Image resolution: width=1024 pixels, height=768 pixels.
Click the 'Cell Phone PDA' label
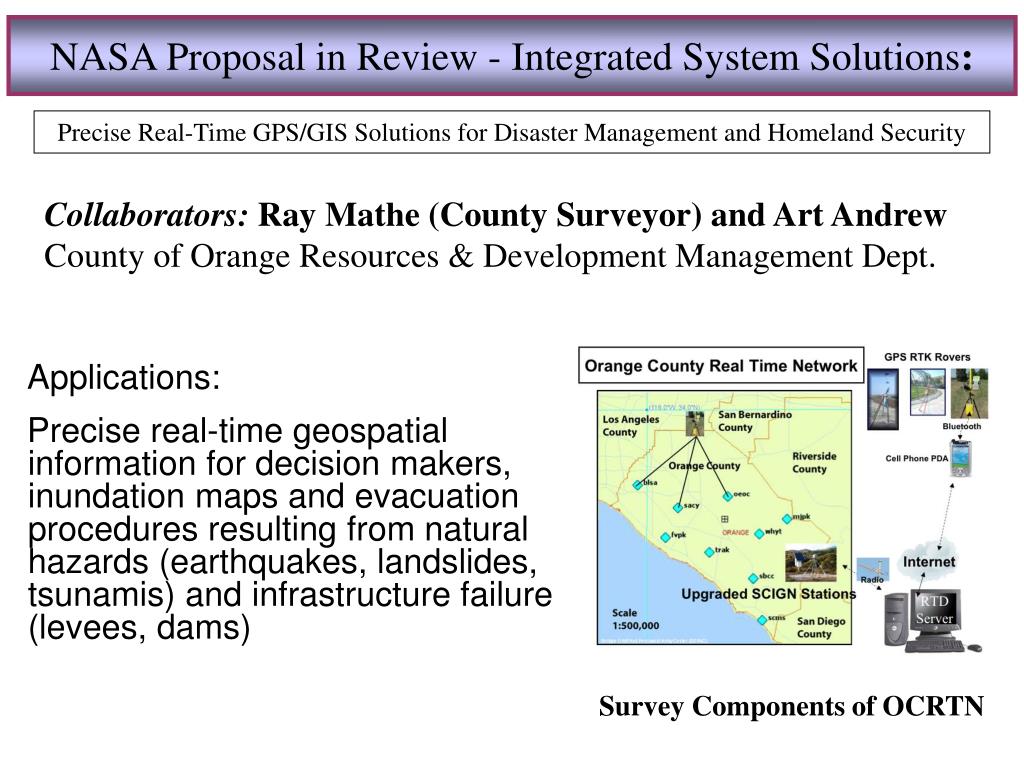click(916, 458)
